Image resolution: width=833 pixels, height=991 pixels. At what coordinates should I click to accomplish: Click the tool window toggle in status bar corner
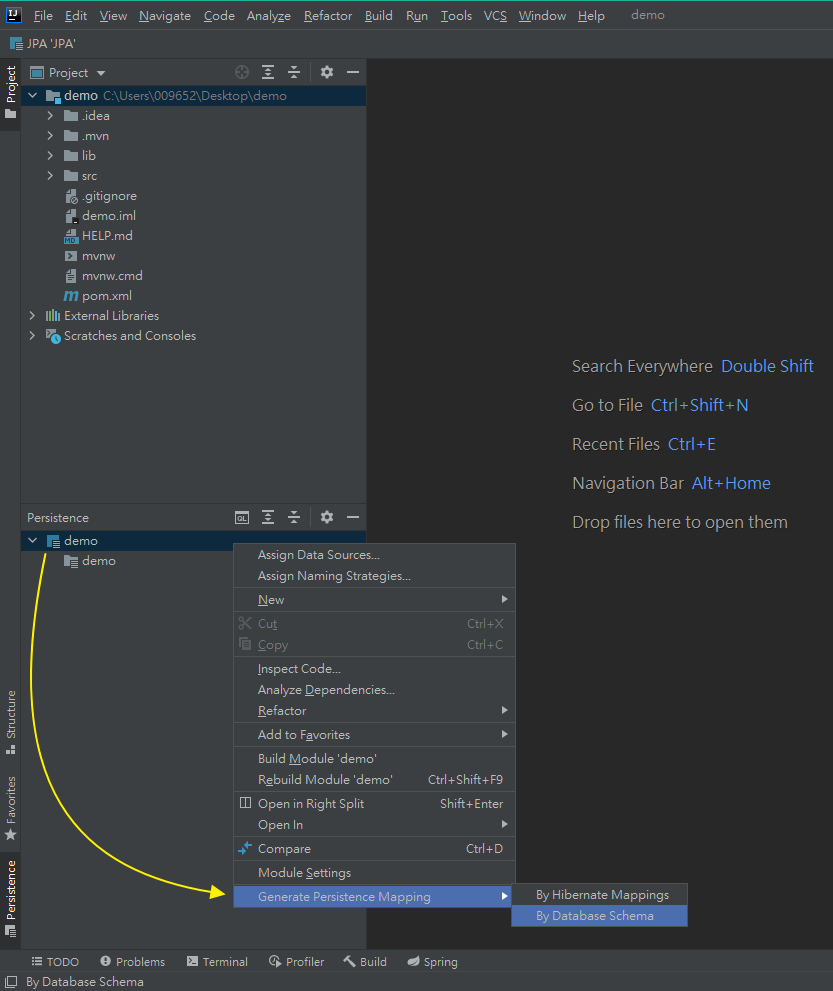tap(11, 982)
